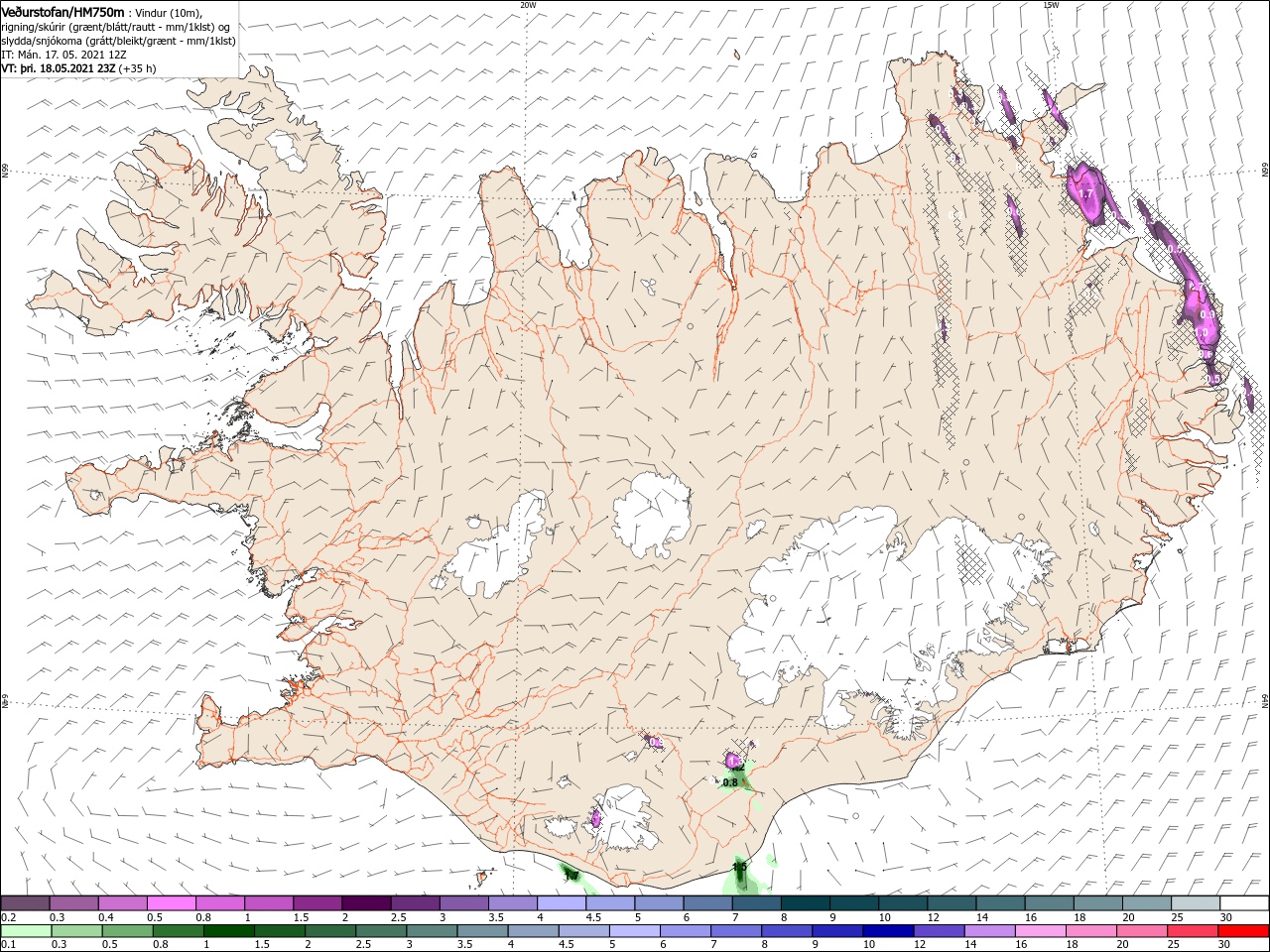
Task: Click the bright pink top-row swatch starting at 0.5
Action: tap(171, 903)
